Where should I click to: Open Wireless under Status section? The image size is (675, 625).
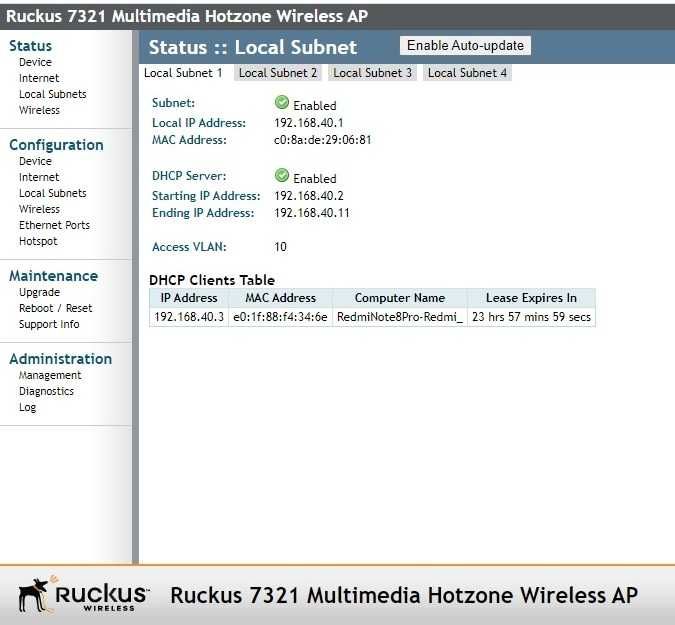coord(40,110)
